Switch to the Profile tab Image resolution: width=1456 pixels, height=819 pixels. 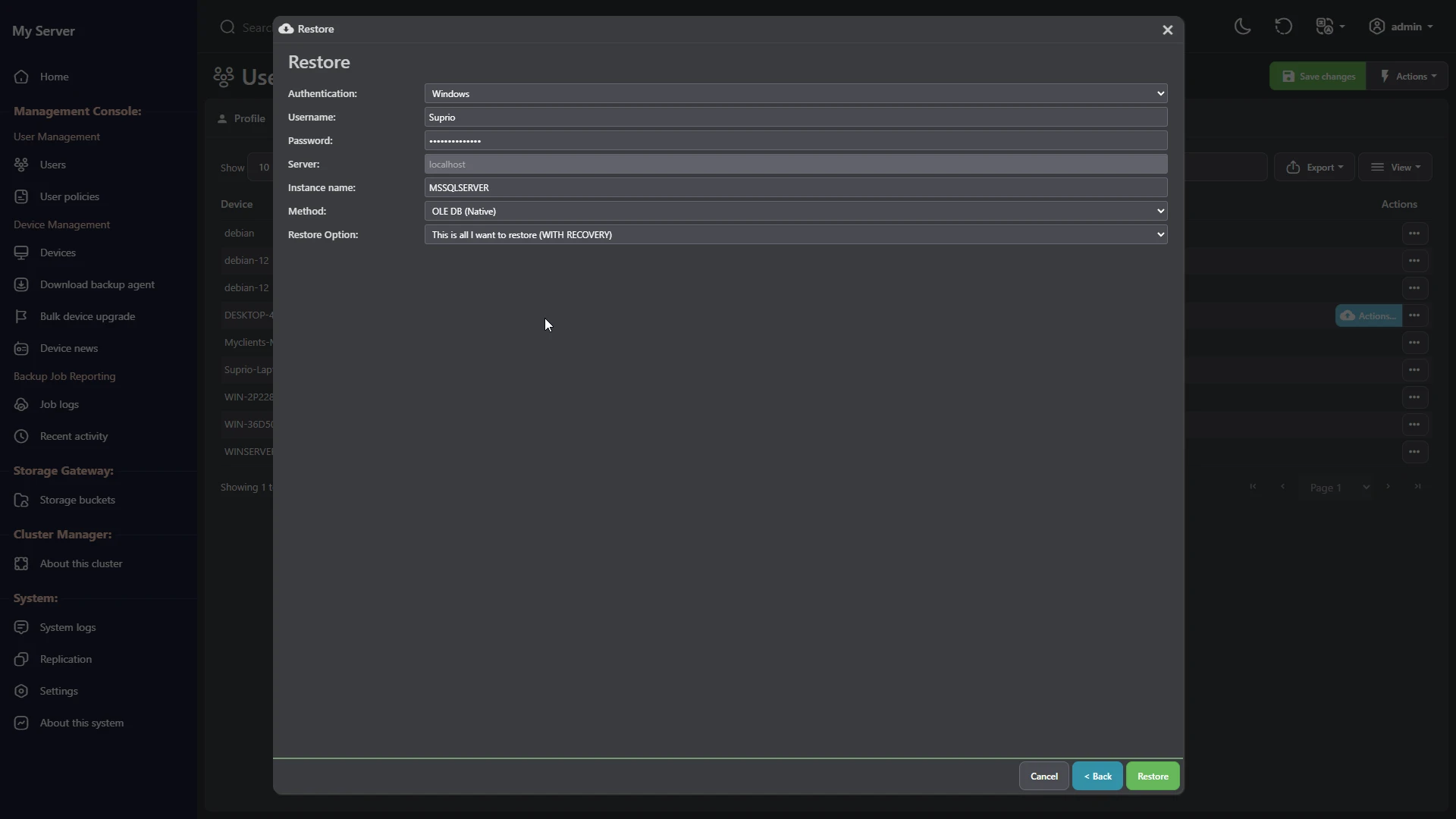click(x=241, y=118)
